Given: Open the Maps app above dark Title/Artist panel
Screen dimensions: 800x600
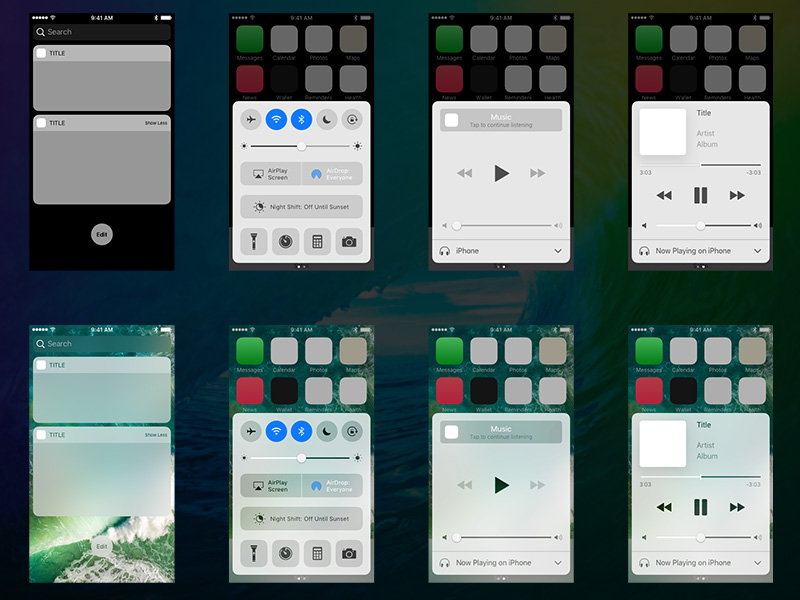Looking at the screenshot, I should 752,39.
